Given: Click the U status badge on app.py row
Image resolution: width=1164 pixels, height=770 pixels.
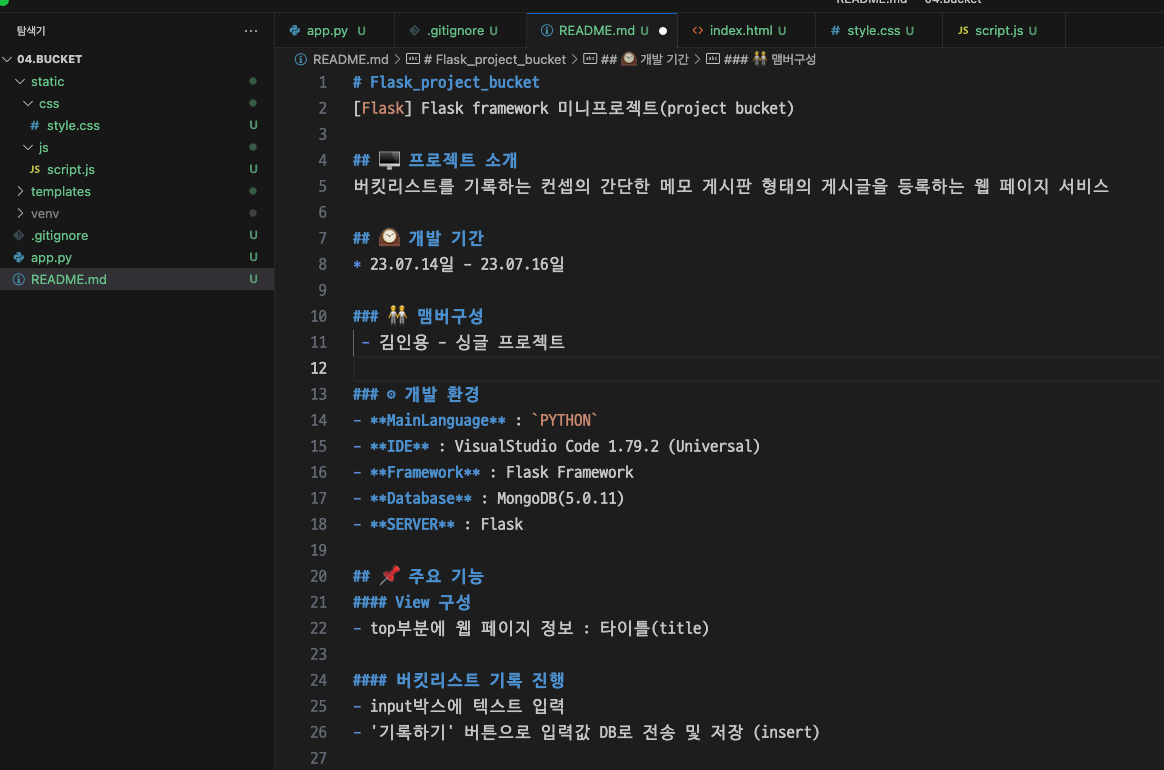Looking at the screenshot, I should 253,257.
